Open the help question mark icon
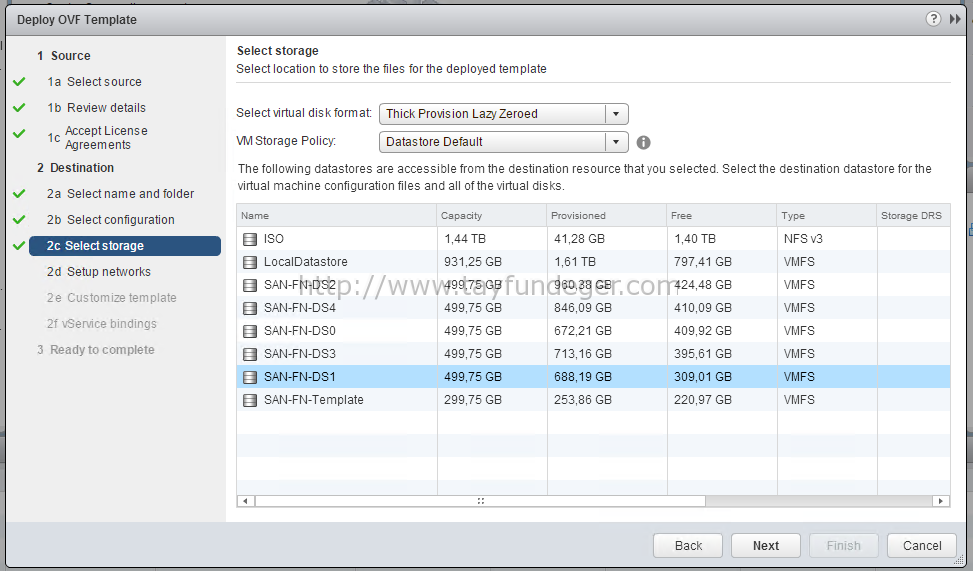973x571 pixels. click(x=933, y=19)
